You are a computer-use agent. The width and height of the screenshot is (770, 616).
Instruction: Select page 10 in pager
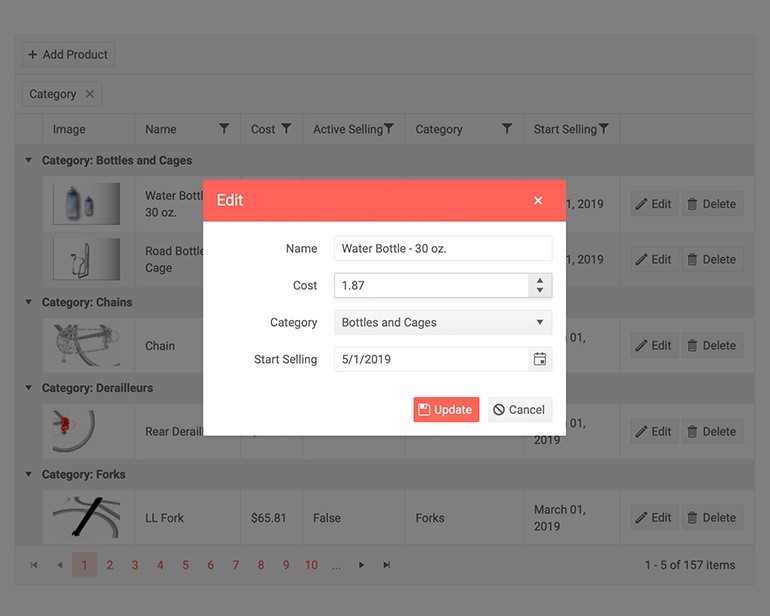(311, 565)
